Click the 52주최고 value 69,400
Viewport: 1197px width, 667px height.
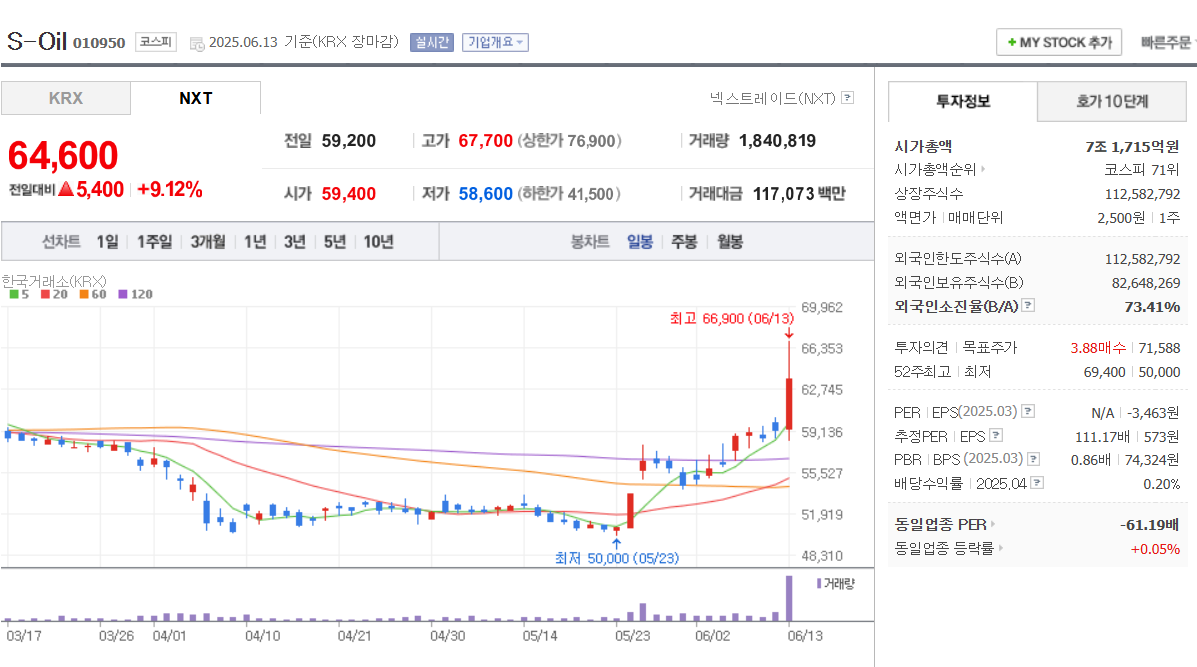(1104, 372)
